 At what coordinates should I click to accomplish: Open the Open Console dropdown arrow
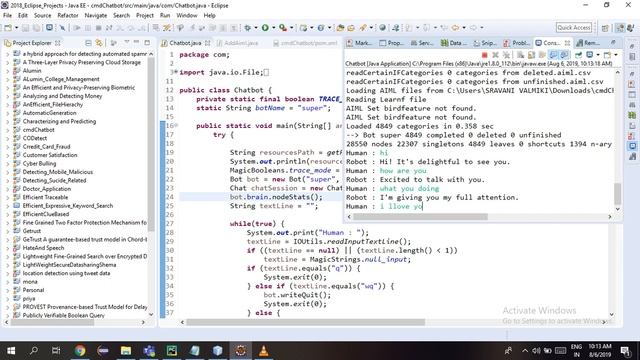coord(616,55)
